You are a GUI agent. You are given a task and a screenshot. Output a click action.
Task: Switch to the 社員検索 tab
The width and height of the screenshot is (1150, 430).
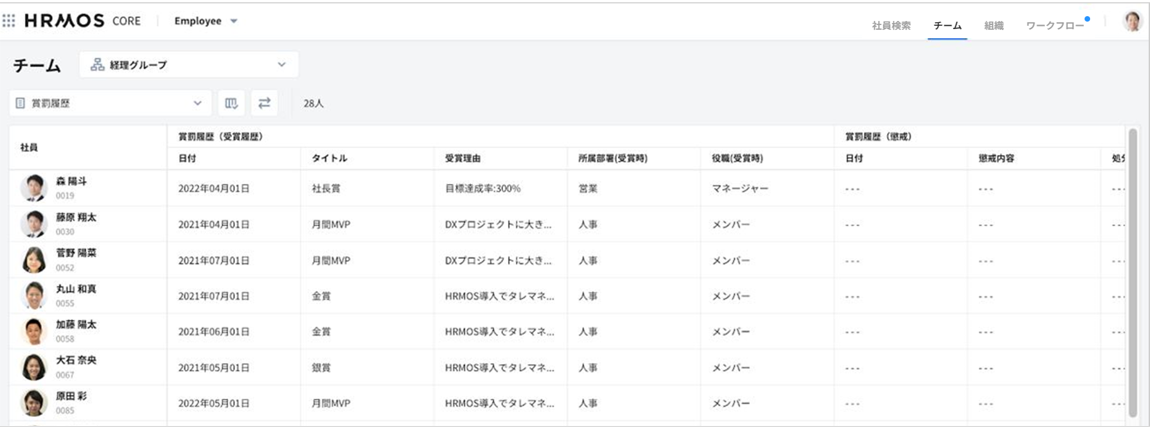point(891,26)
